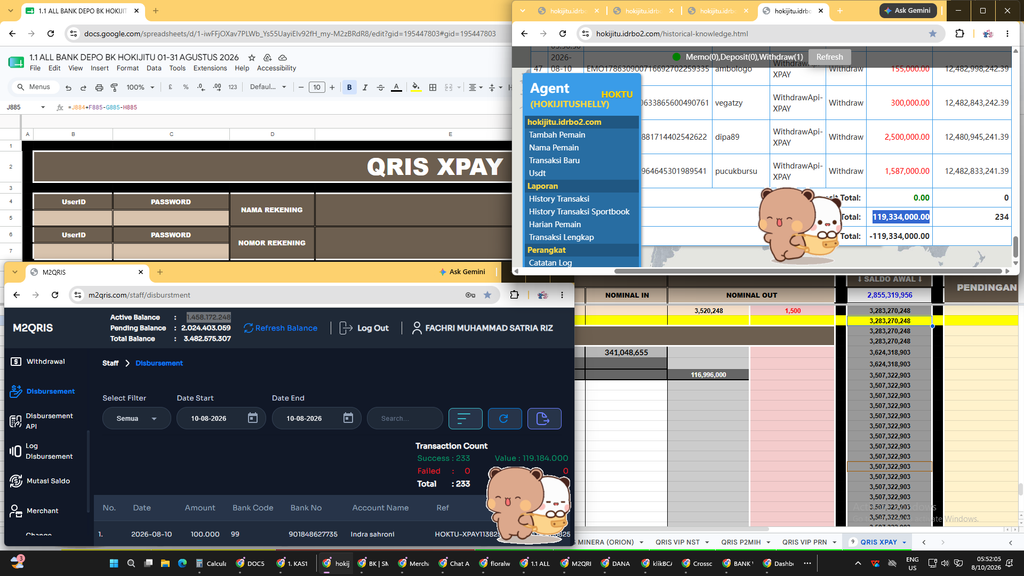This screenshot has width=1024, height=576.
Task: Open Merchant in M2QRIS sidebar
Action: [x=34, y=511]
